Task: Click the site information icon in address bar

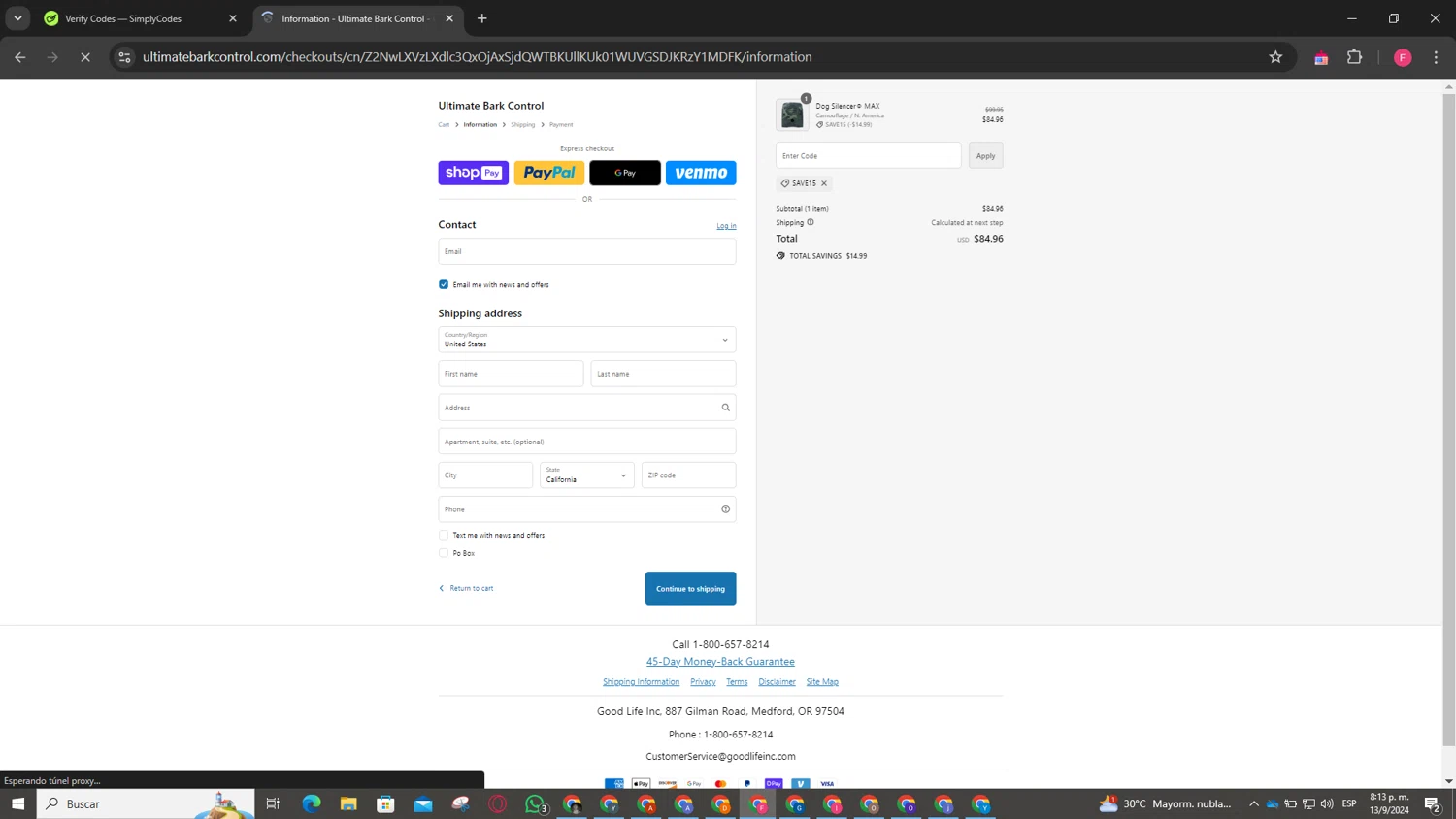Action: 124,57
